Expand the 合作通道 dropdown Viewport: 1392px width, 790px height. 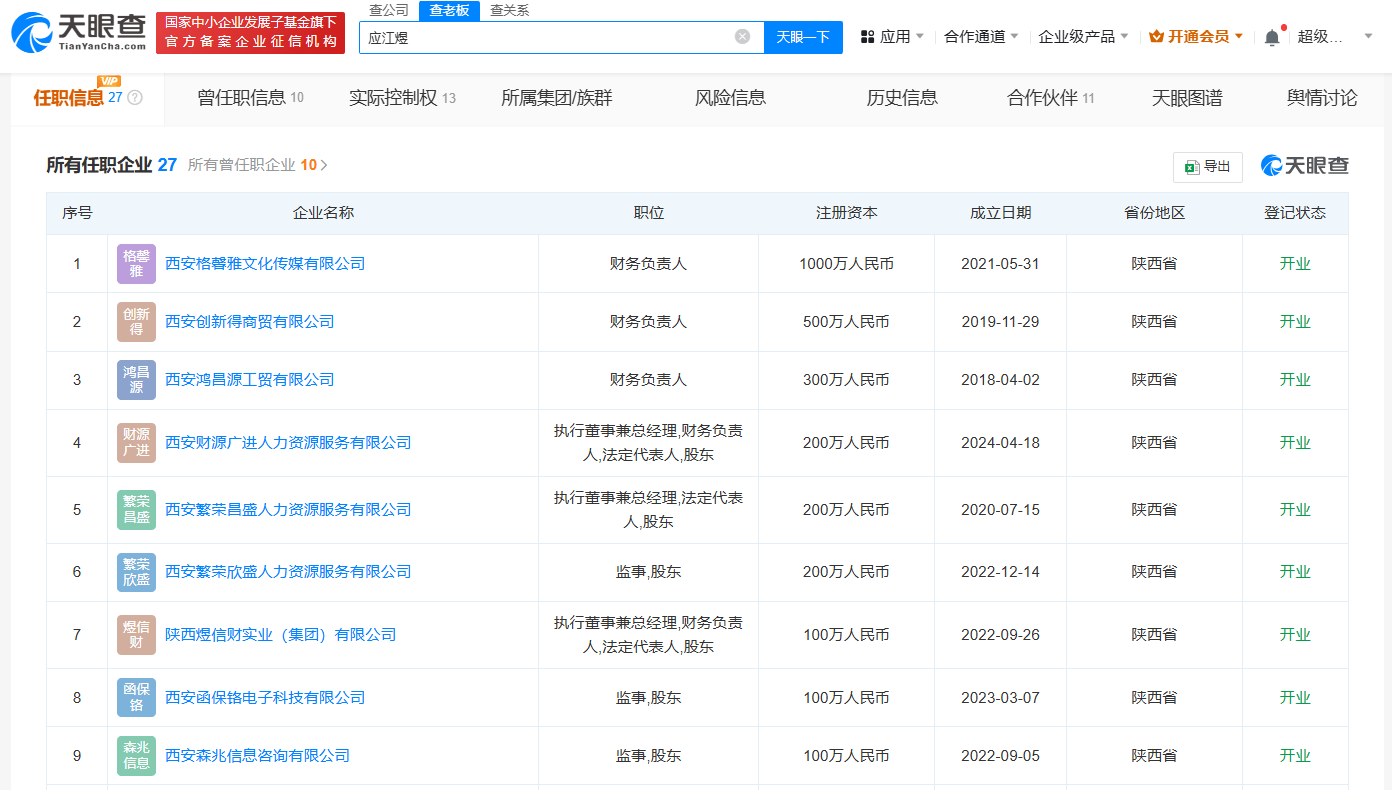(981, 37)
